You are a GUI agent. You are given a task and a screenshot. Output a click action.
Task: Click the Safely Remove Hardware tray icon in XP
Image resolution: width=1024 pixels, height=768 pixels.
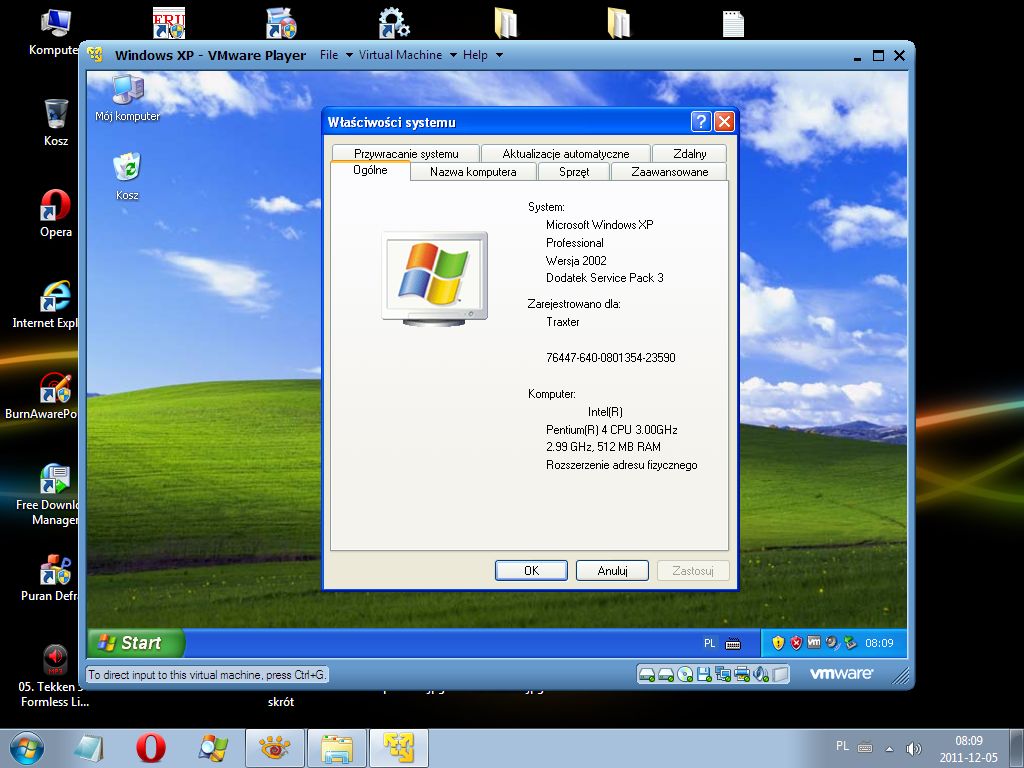pyautogui.click(x=850, y=643)
